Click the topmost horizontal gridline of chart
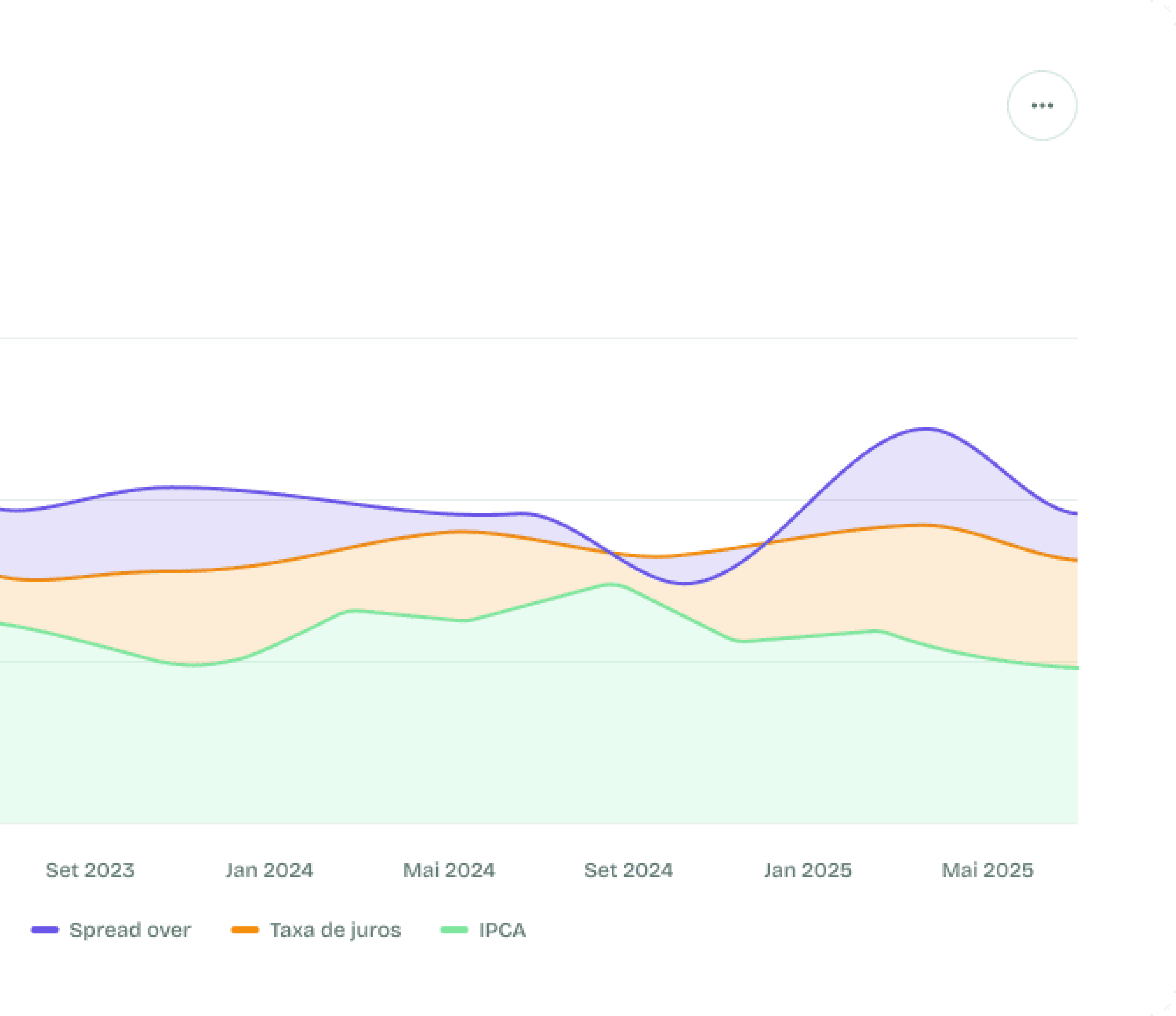Image resolution: width=1176 pixels, height=1016 pixels. [x=539, y=338]
